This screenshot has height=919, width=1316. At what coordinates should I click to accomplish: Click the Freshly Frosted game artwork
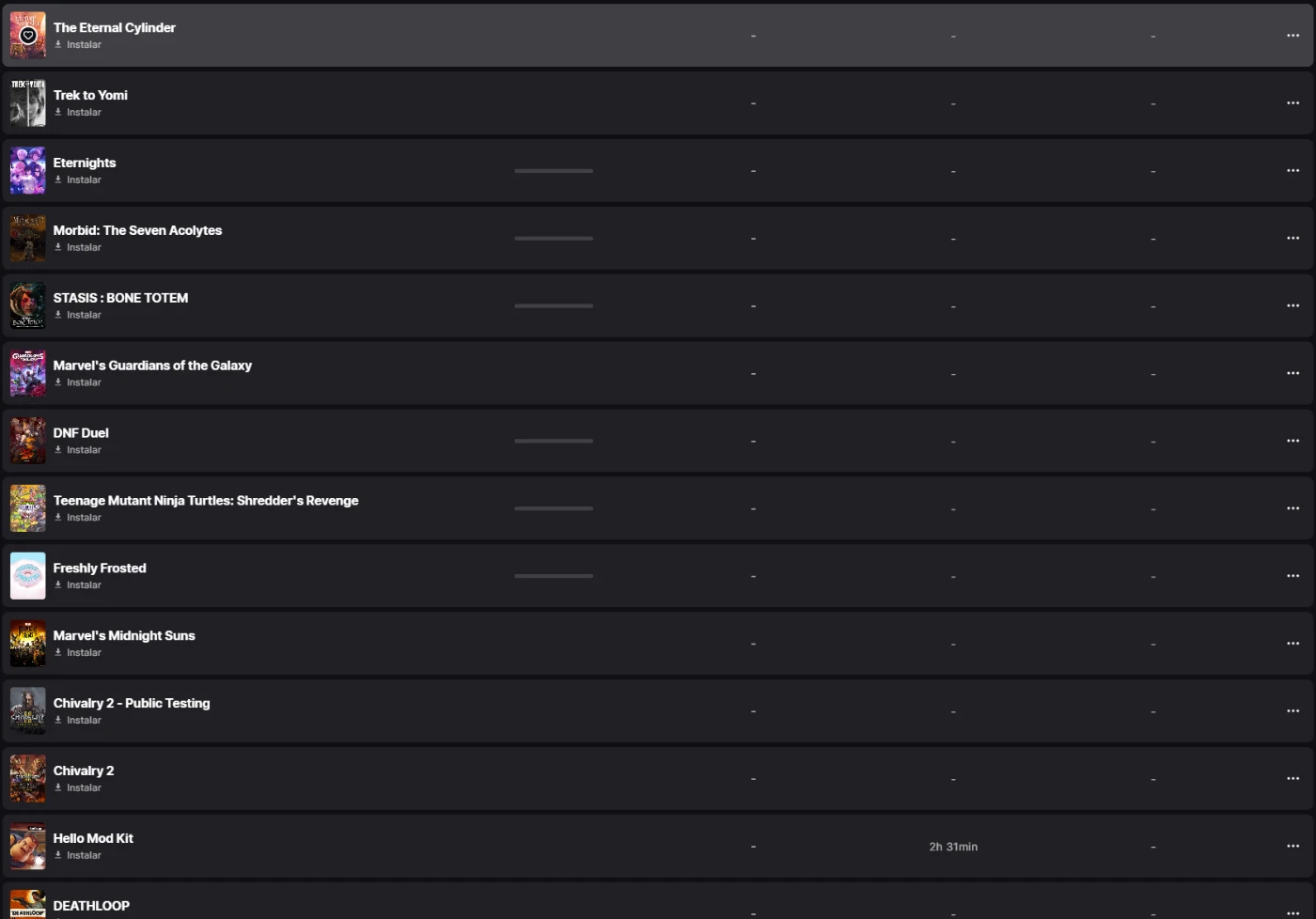click(x=28, y=576)
